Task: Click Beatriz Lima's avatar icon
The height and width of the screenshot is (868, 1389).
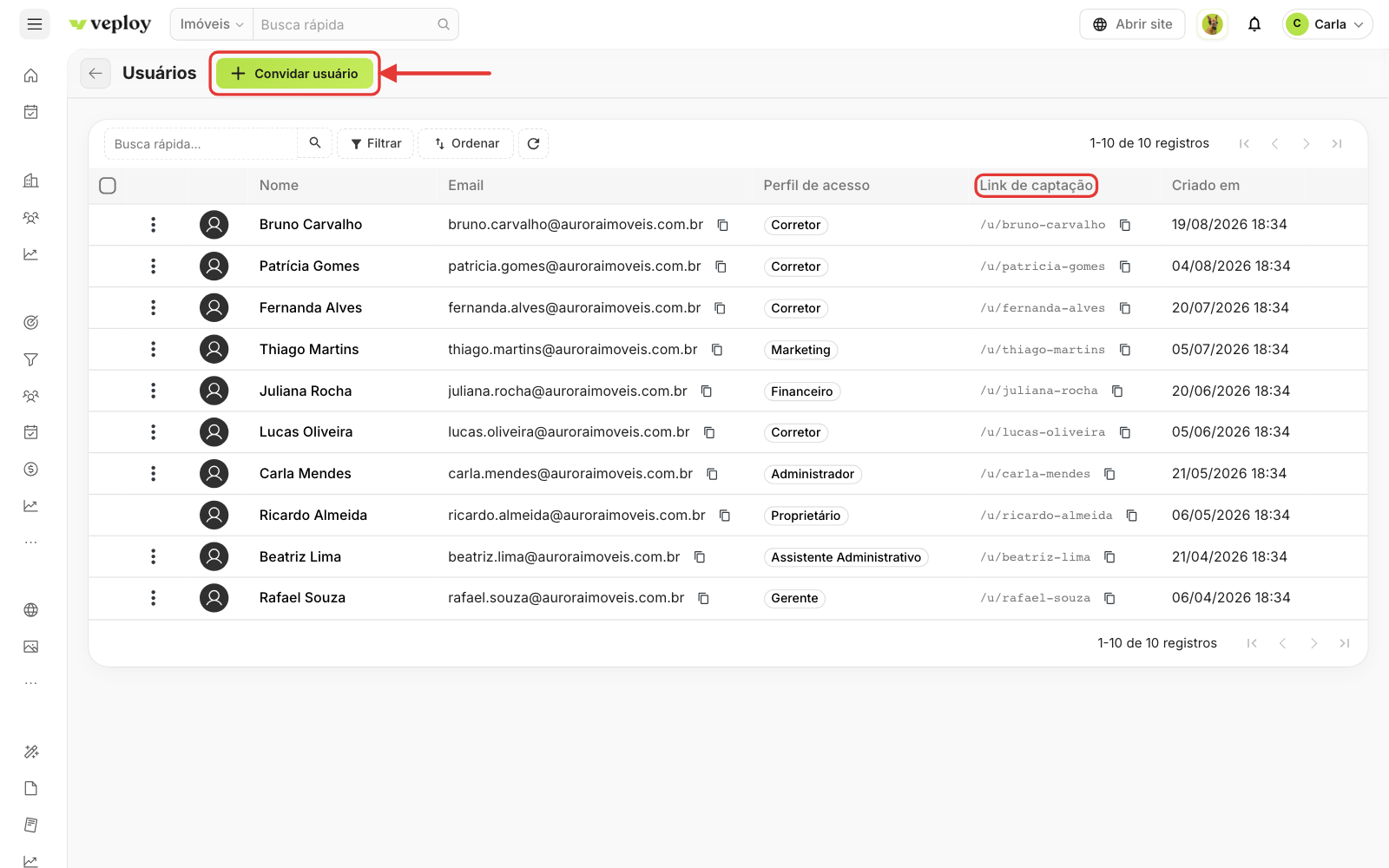Action: click(x=214, y=556)
